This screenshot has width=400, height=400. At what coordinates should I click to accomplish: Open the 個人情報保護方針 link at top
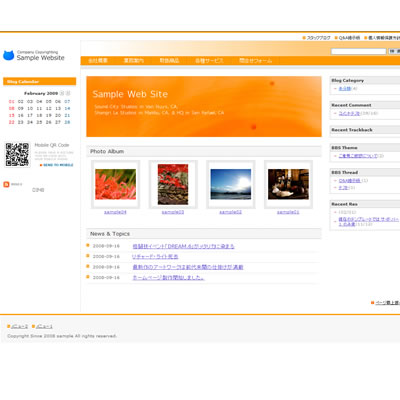click(x=384, y=38)
